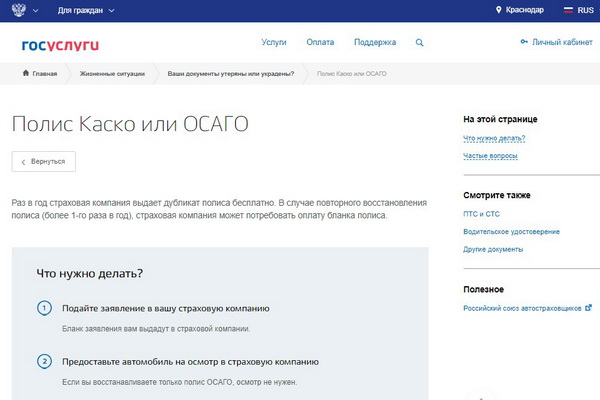Click the home icon in breadcrumbs
The image size is (600, 400).
[26, 73]
